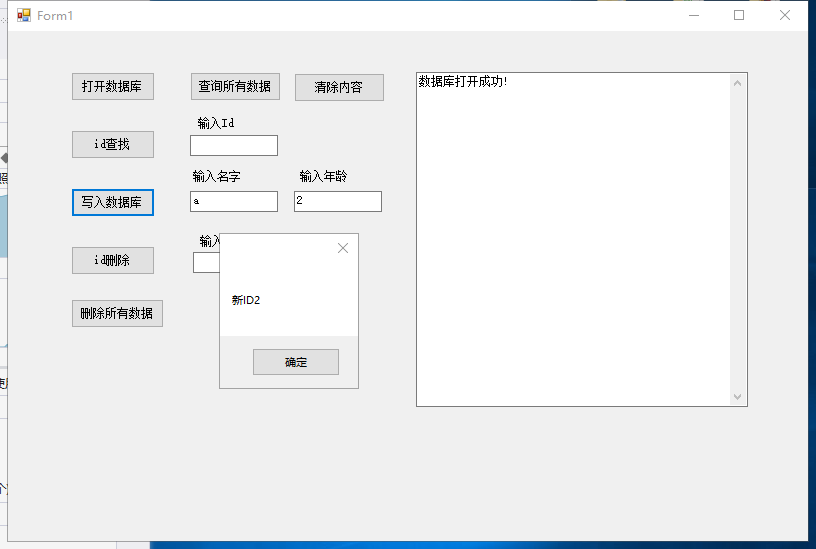This screenshot has width=816, height=549.
Task: Click the 写入数据库 button
Action: (x=113, y=202)
